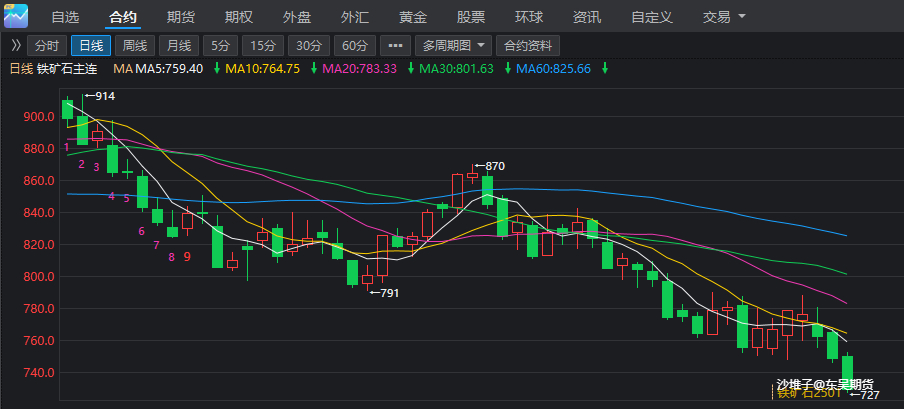This screenshot has width=904, height=409.
Task: Click the MA10:764.75 value label
Action: click(262, 69)
